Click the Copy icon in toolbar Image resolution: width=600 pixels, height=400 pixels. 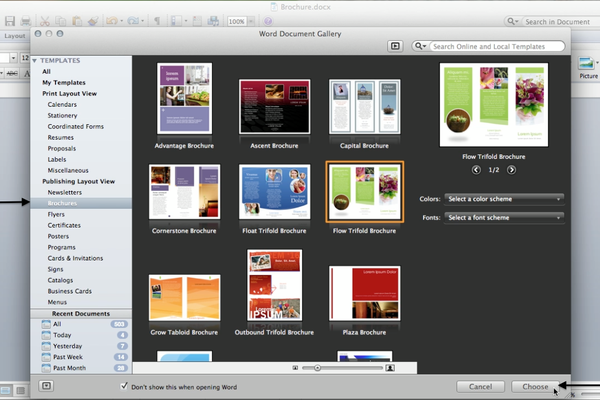point(60,21)
